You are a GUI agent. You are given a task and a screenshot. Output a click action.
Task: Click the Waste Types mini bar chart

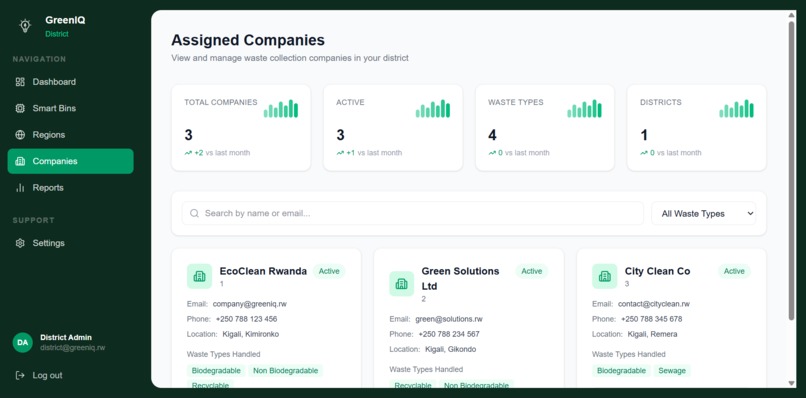click(584, 109)
